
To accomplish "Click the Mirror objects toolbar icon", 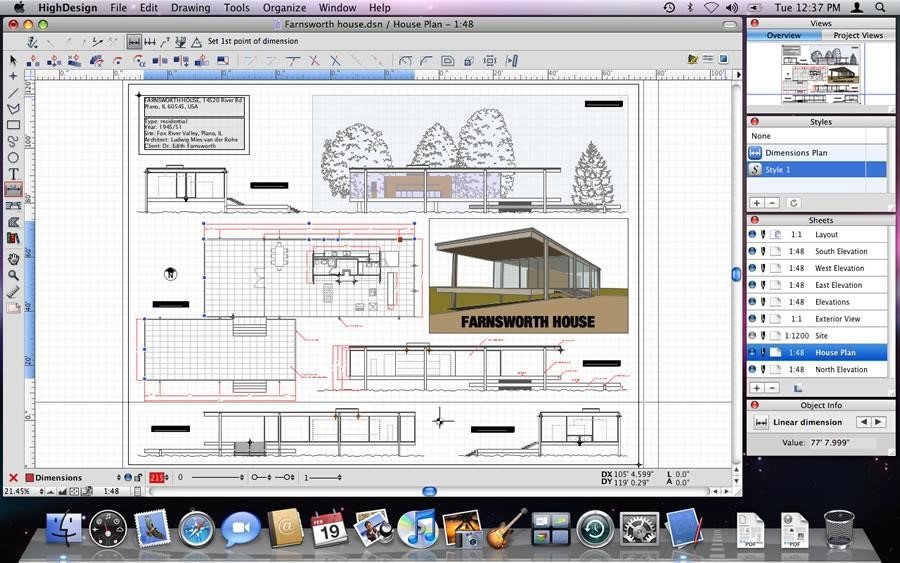I will 160,60.
